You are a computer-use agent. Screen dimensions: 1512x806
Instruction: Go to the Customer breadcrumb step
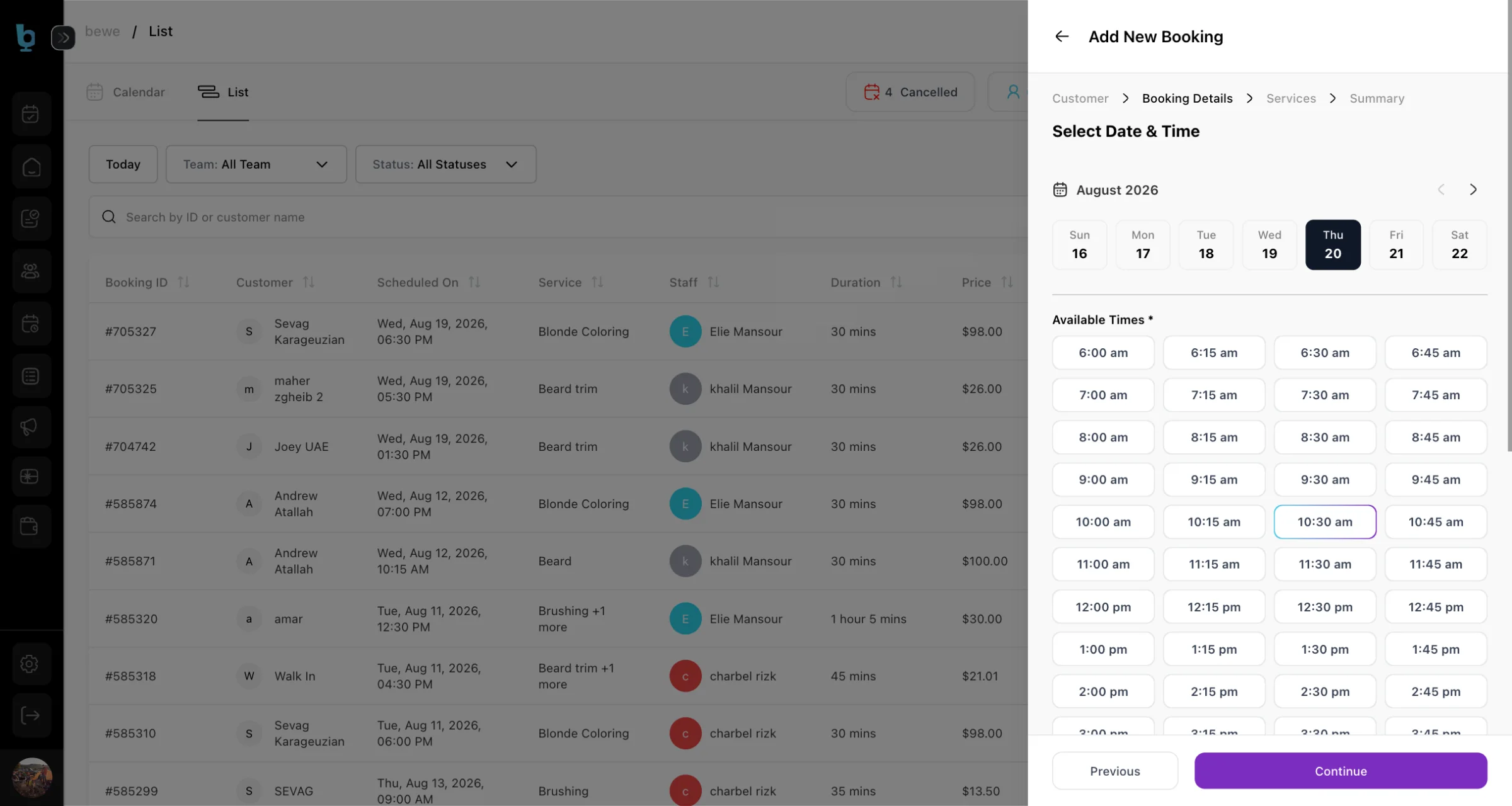pyautogui.click(x=1080, y=98)
